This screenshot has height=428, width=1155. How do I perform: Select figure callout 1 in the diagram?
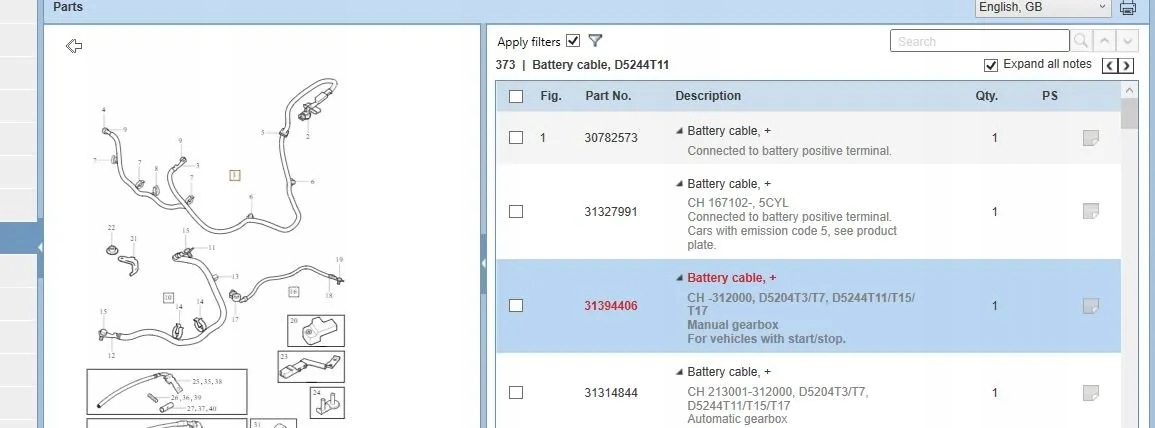234,175
